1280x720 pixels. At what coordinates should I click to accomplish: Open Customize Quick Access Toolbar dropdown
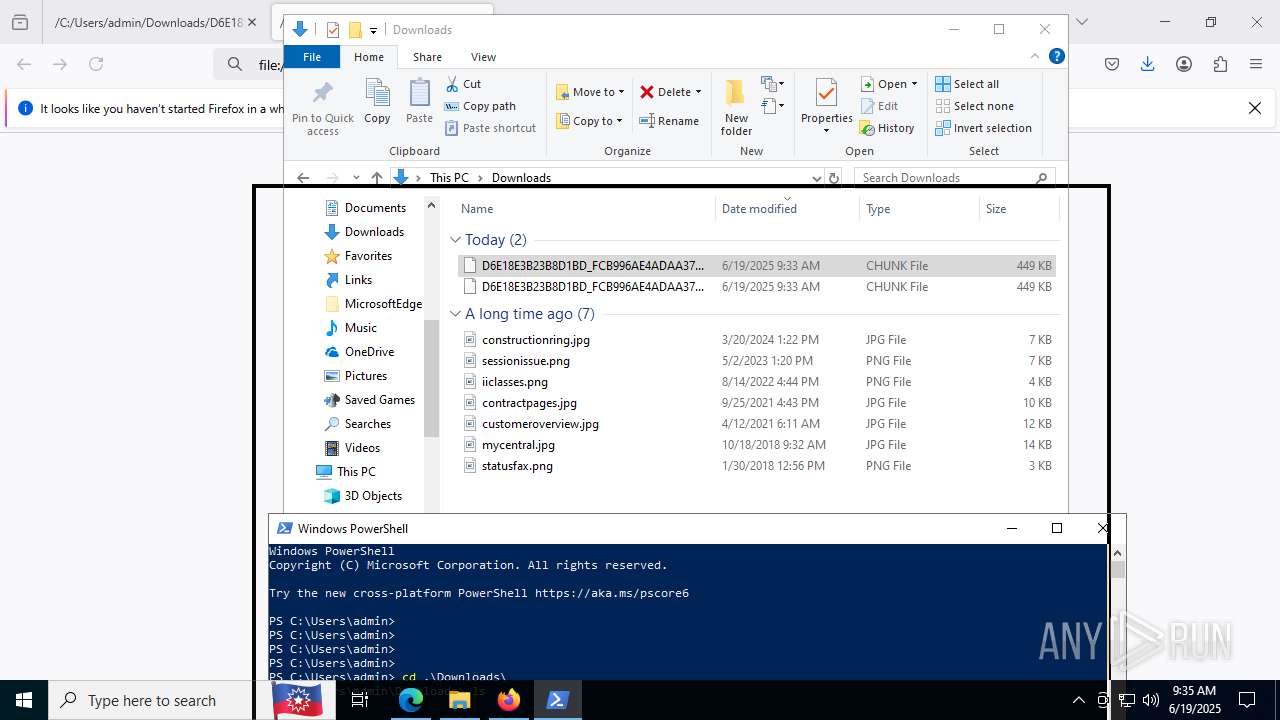click(x=373, y=31)
